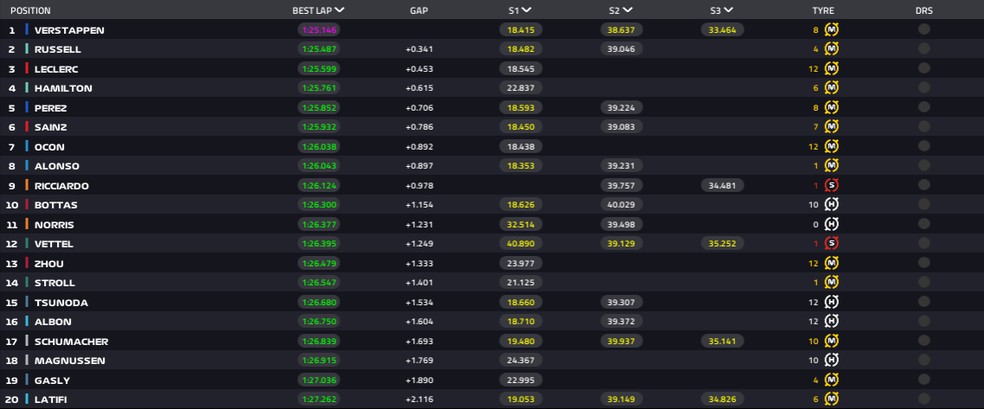Screen dimensions: 984x409
Task: Click Latifi's medium tyre icon
Action: [831, 399]
